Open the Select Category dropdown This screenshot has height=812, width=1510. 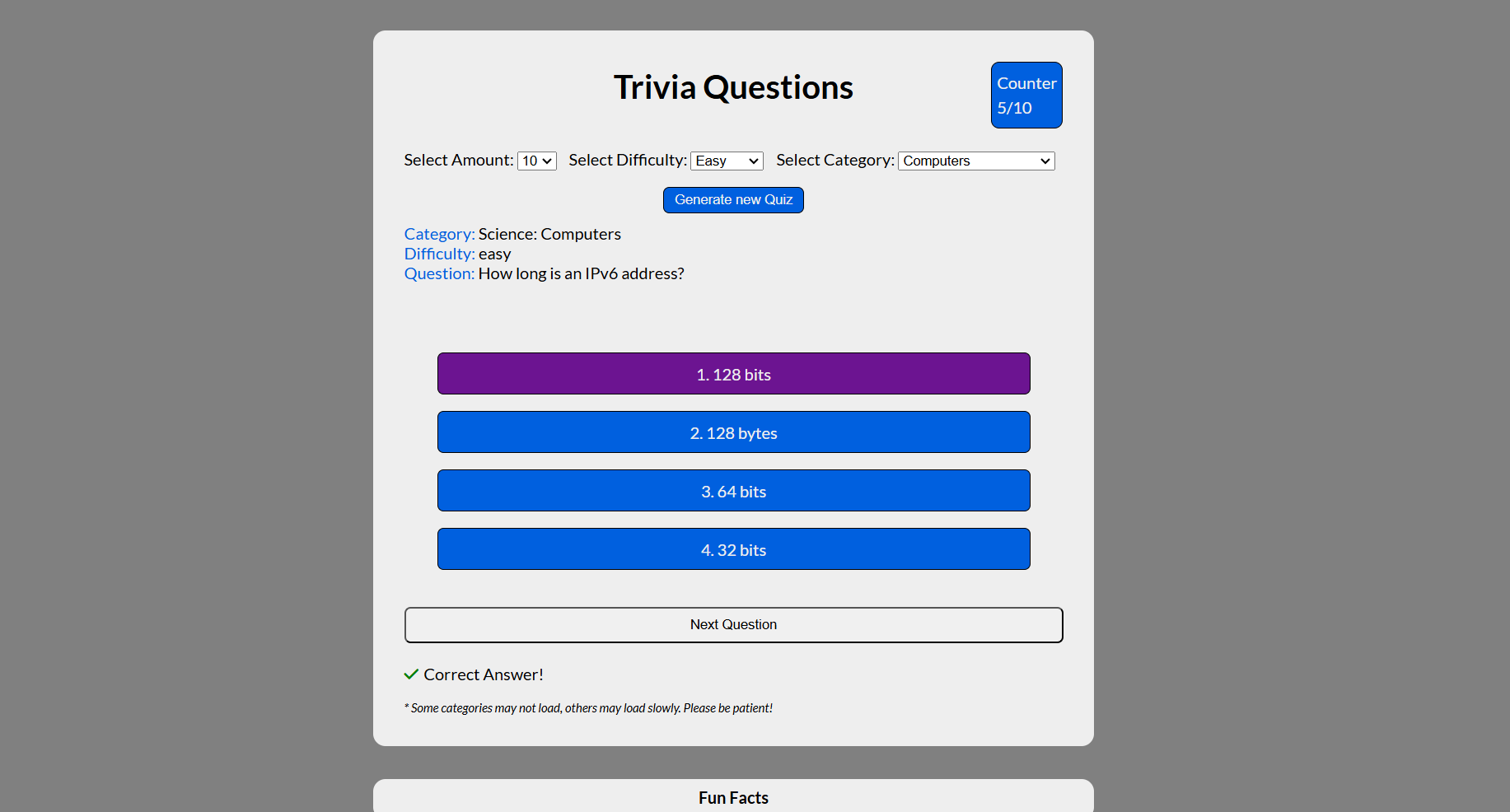click(x=975, y=161)
